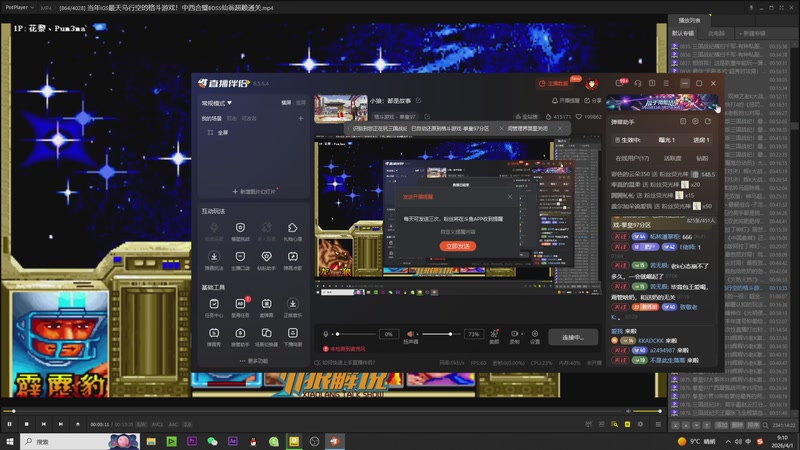Click the PotPlayer seek progress bar
The image size is (800, 450).
tap(314, 411)
